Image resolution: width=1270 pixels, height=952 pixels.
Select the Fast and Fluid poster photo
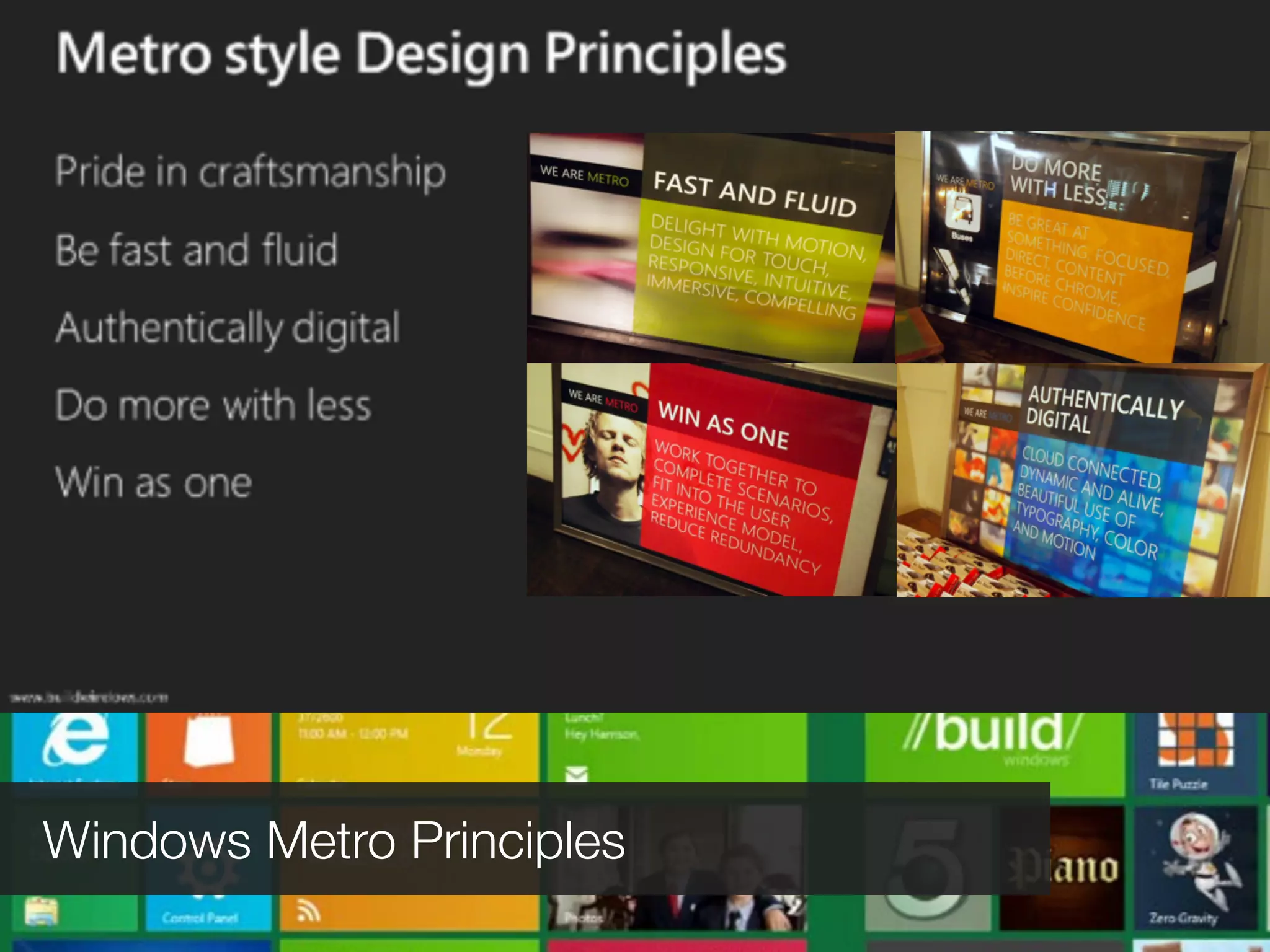click(x=711, y=247)
